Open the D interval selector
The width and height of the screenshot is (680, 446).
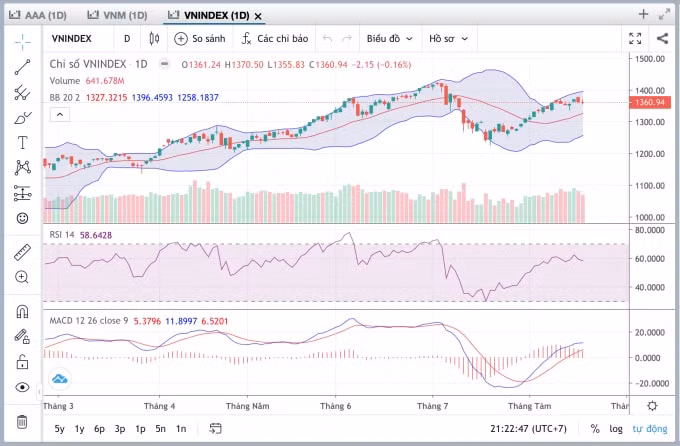127,39
